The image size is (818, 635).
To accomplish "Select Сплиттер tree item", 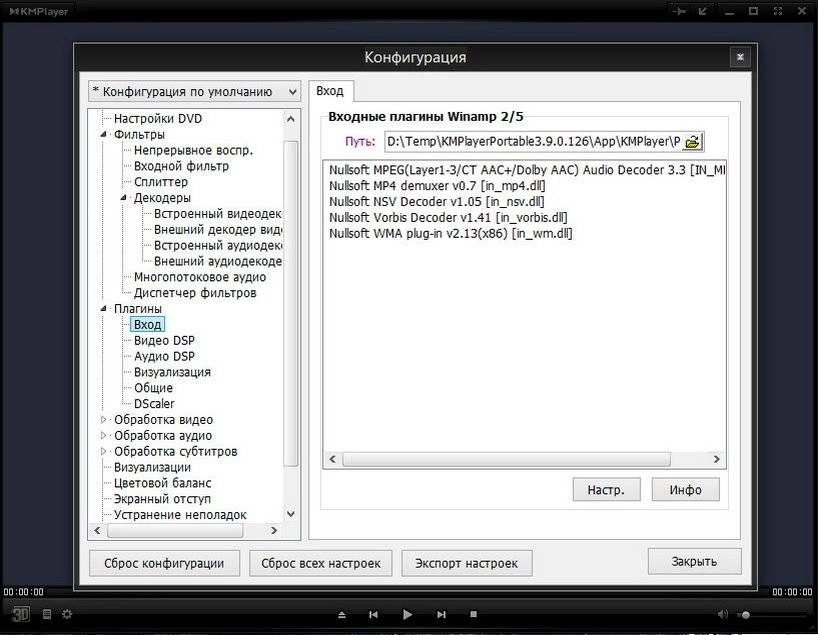I will [x=161, y=182].
